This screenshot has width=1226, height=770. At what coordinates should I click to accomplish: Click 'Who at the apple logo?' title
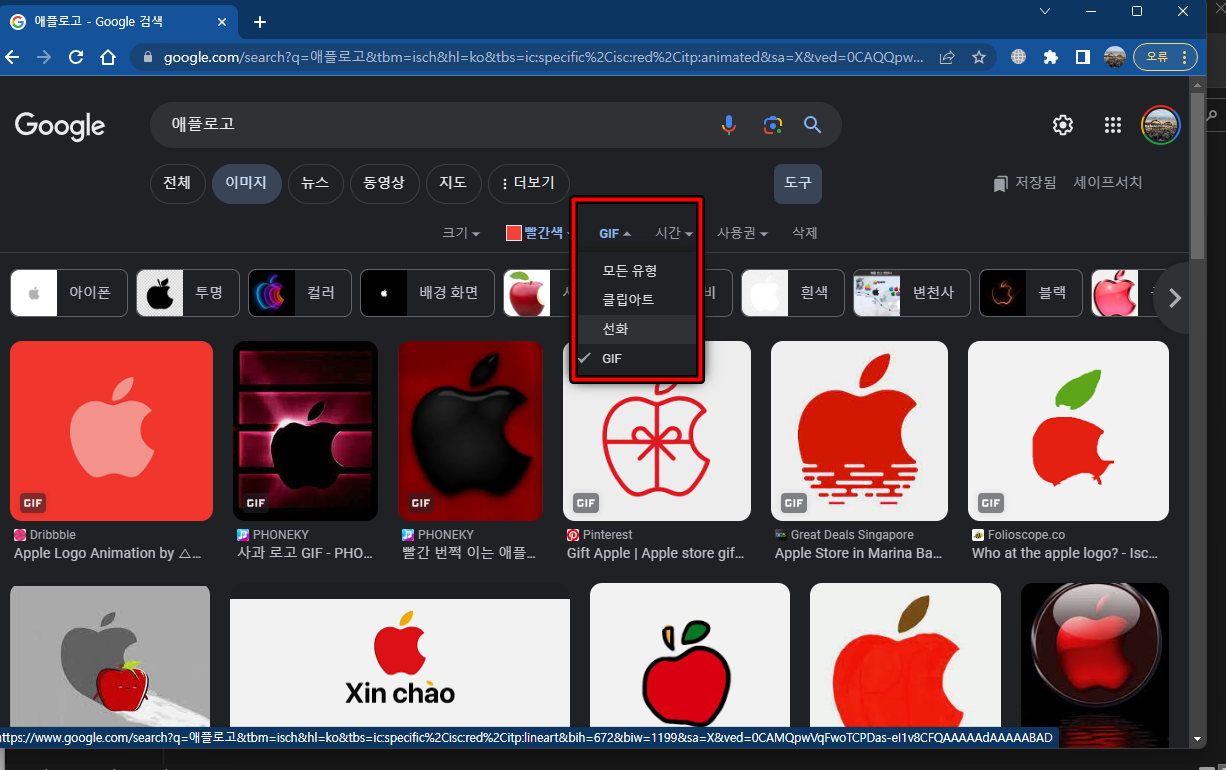coord(1065,553)
